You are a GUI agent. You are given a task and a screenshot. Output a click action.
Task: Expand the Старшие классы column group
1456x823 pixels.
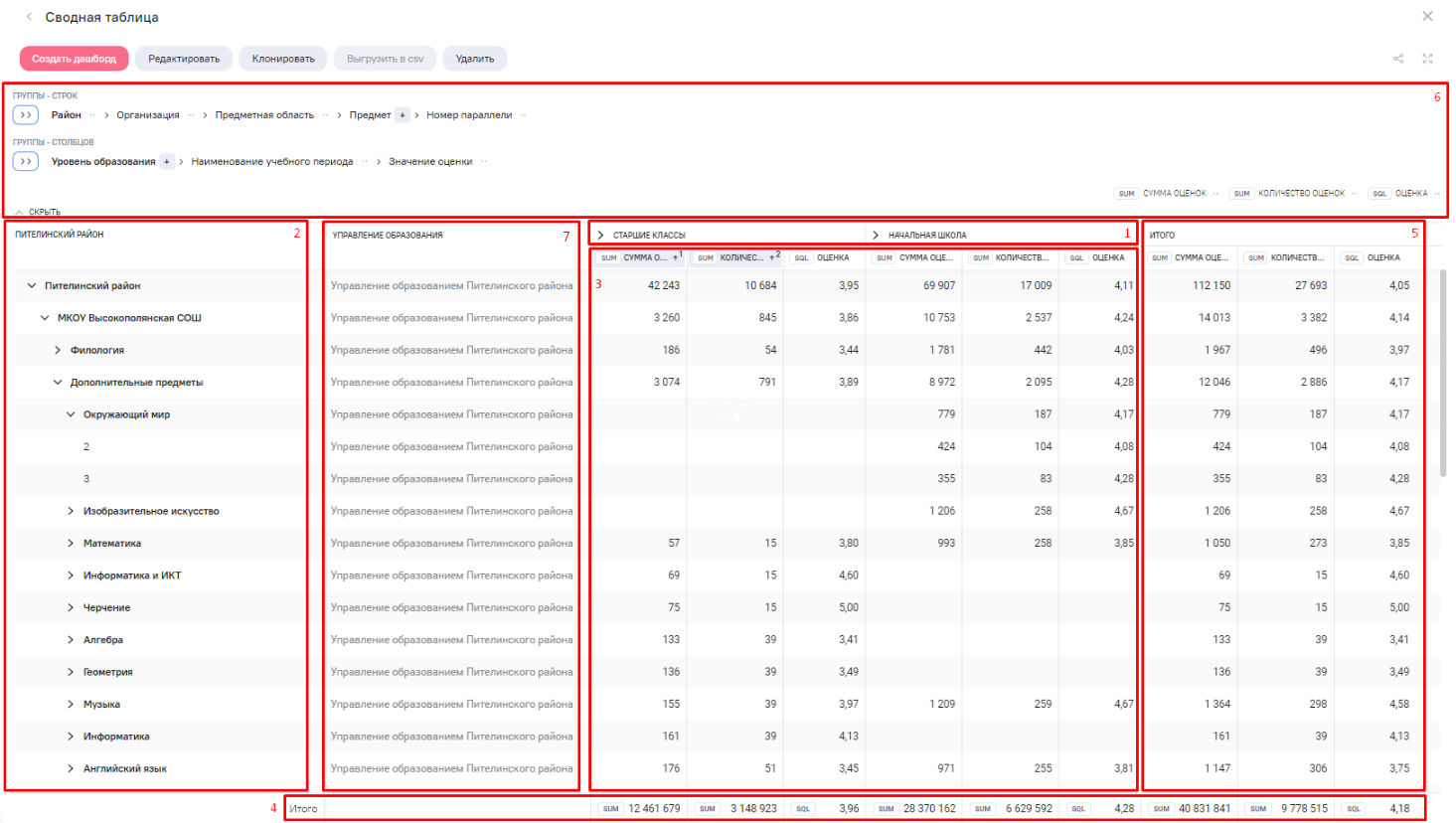(x=600, y=236)
